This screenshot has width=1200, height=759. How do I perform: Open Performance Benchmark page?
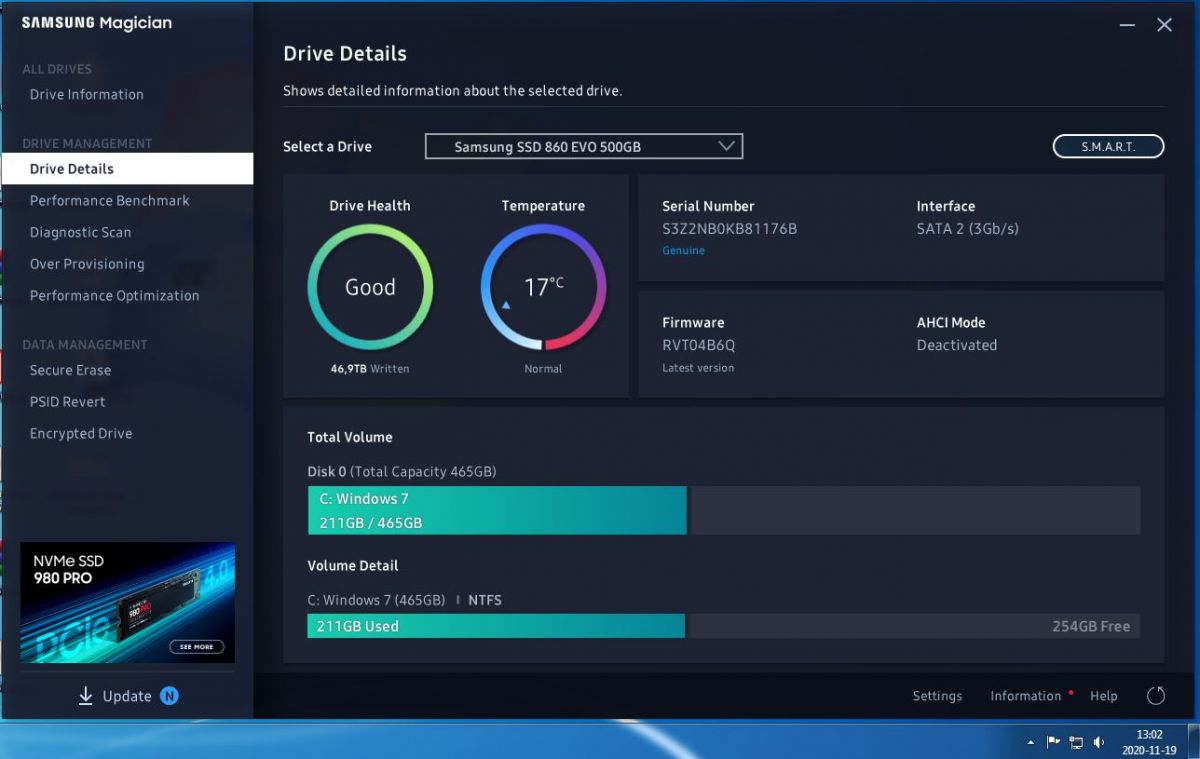pos(110,200)
